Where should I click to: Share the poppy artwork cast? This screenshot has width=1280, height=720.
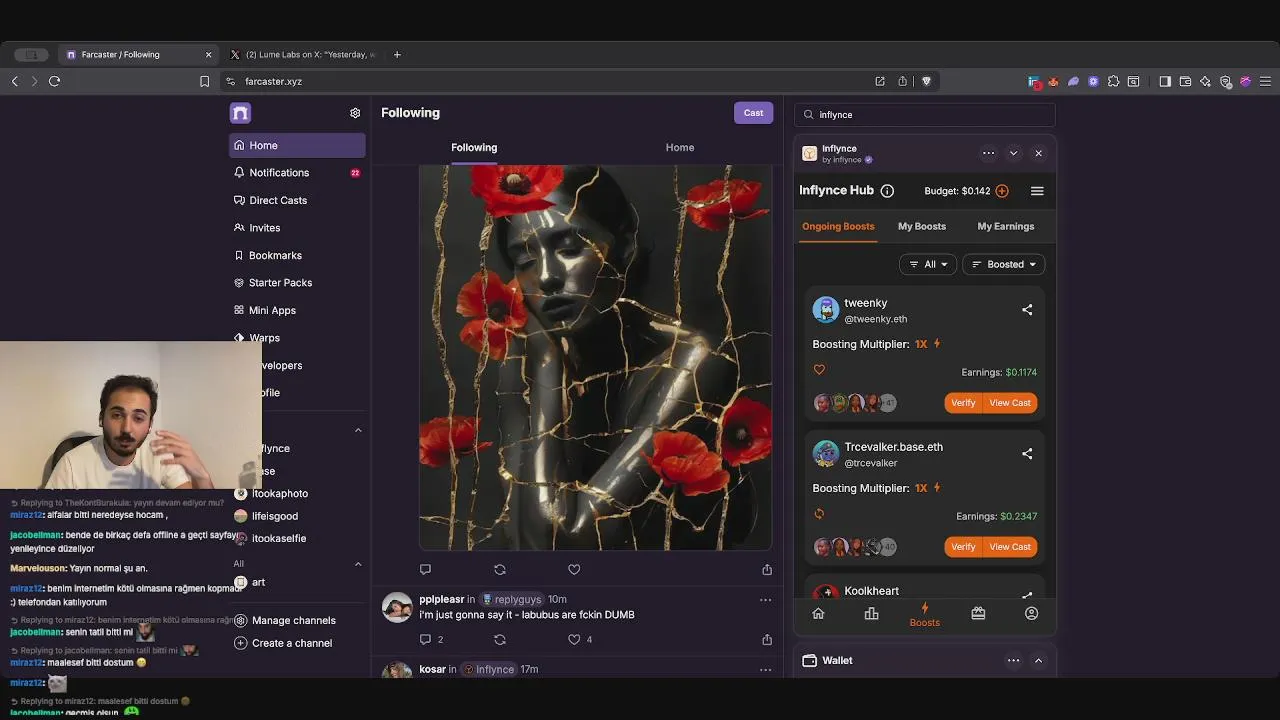[x=767, y=570]
